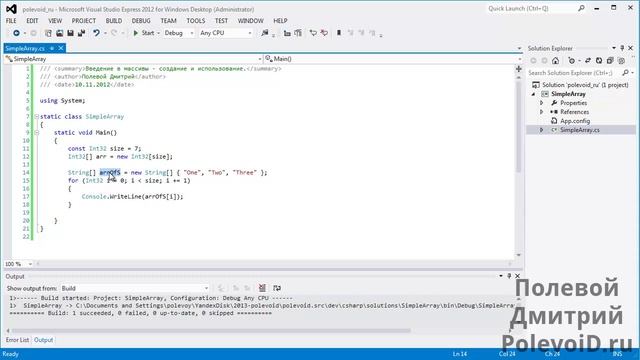Open the EDIT menu
The height and width of the screenshot is (360, 640).
32,21
